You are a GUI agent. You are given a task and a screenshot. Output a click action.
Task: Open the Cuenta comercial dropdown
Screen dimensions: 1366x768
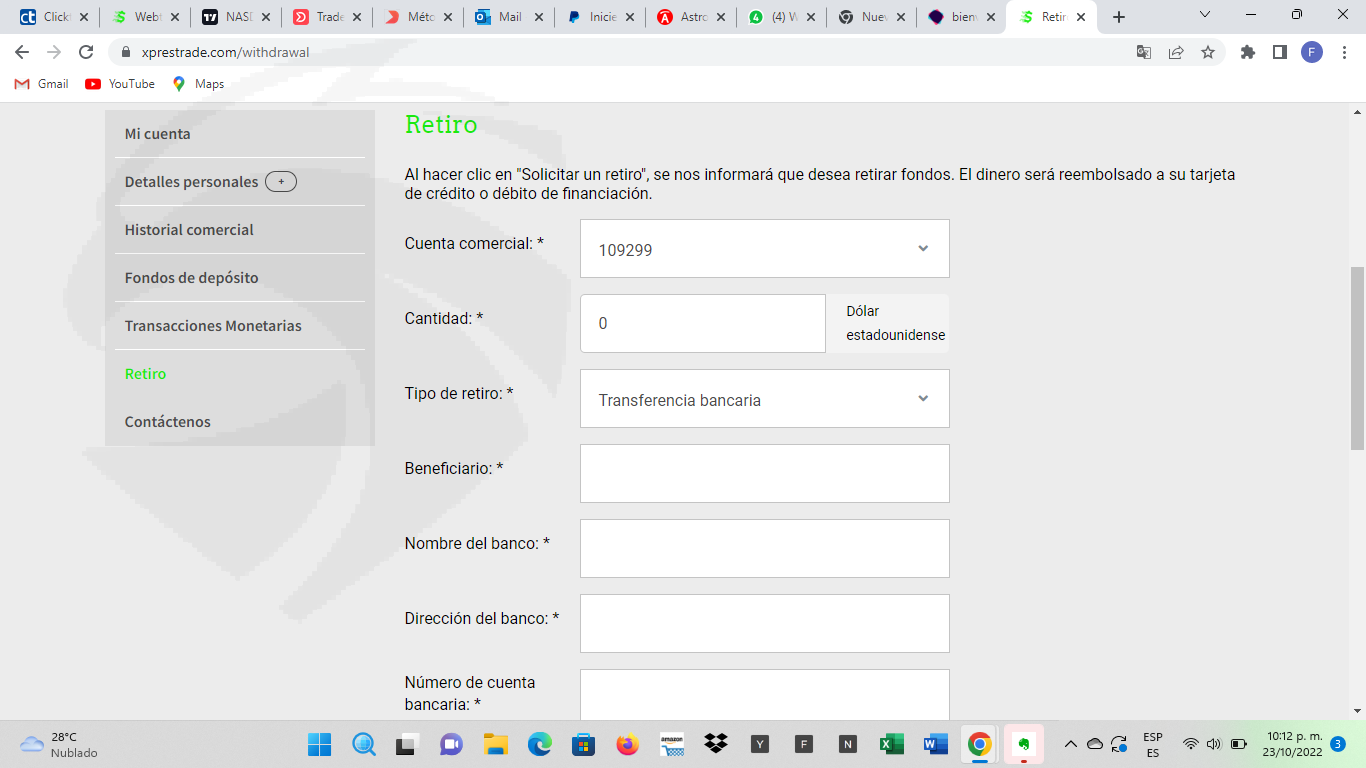coord(764,249)
